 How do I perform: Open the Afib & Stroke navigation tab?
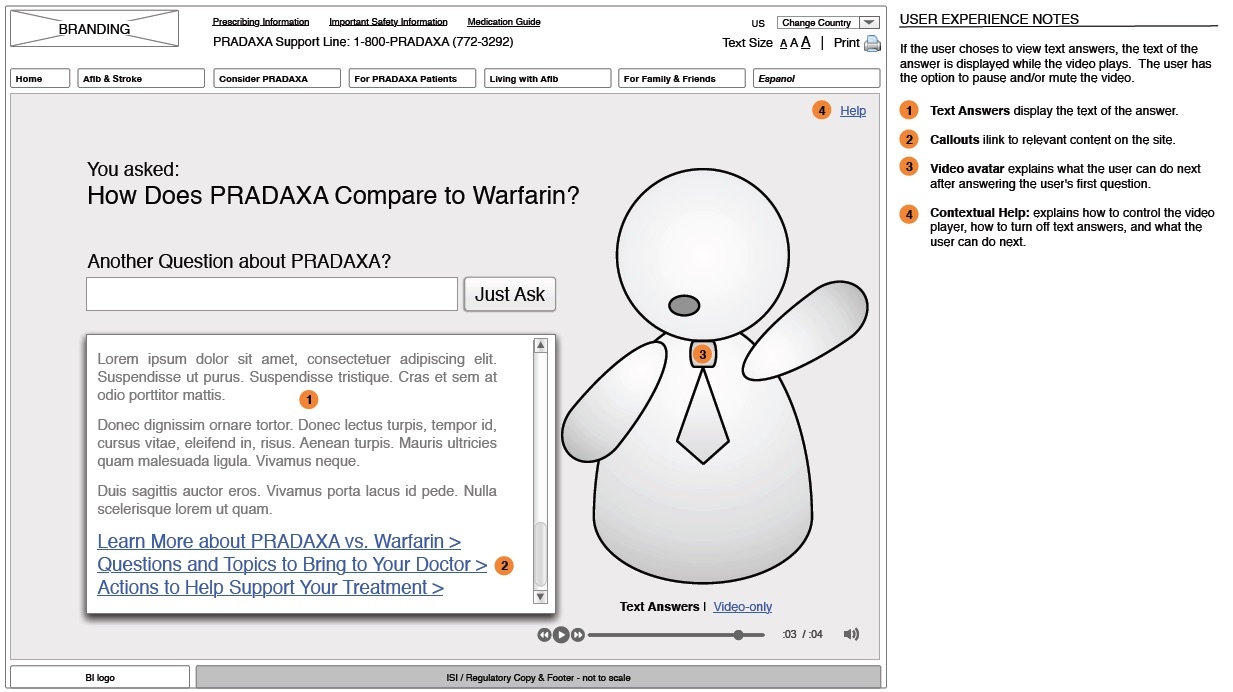click(x=141, y=78)
